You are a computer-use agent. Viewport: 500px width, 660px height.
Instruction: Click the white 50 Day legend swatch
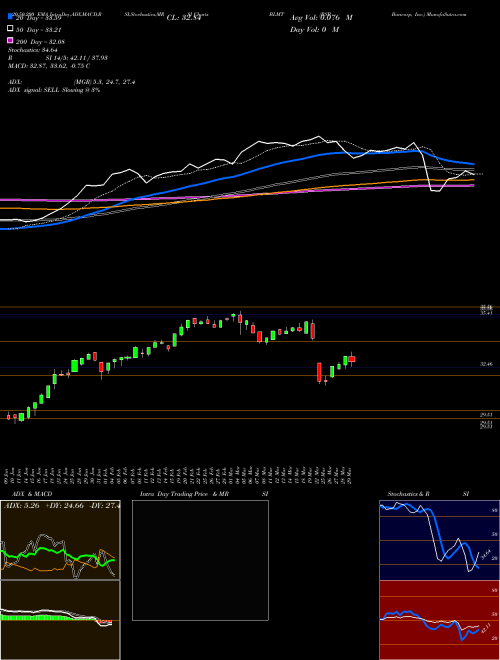click(x=10, y=29)
